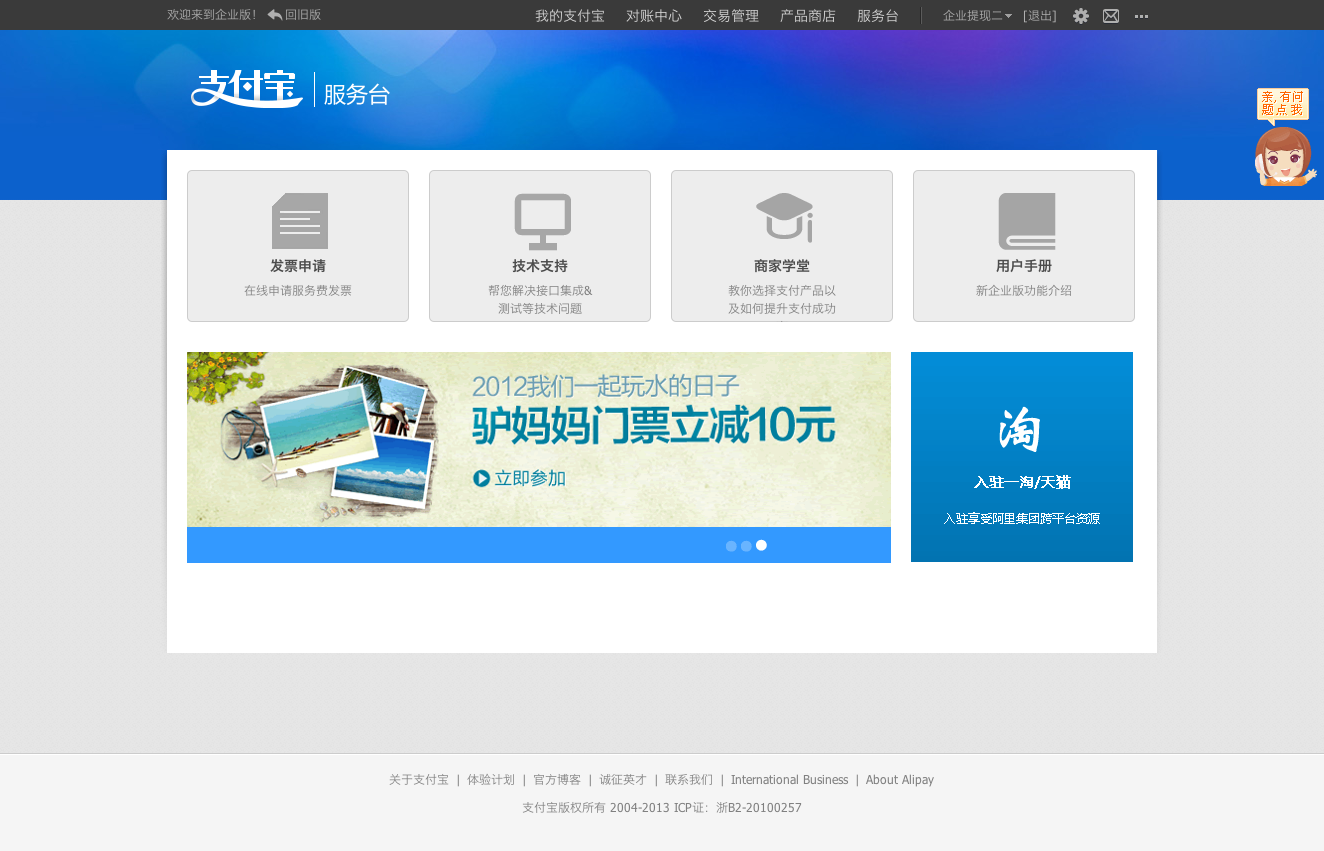
Task: Click 入驻一淘/天猫 heading
Action: 1022,482
